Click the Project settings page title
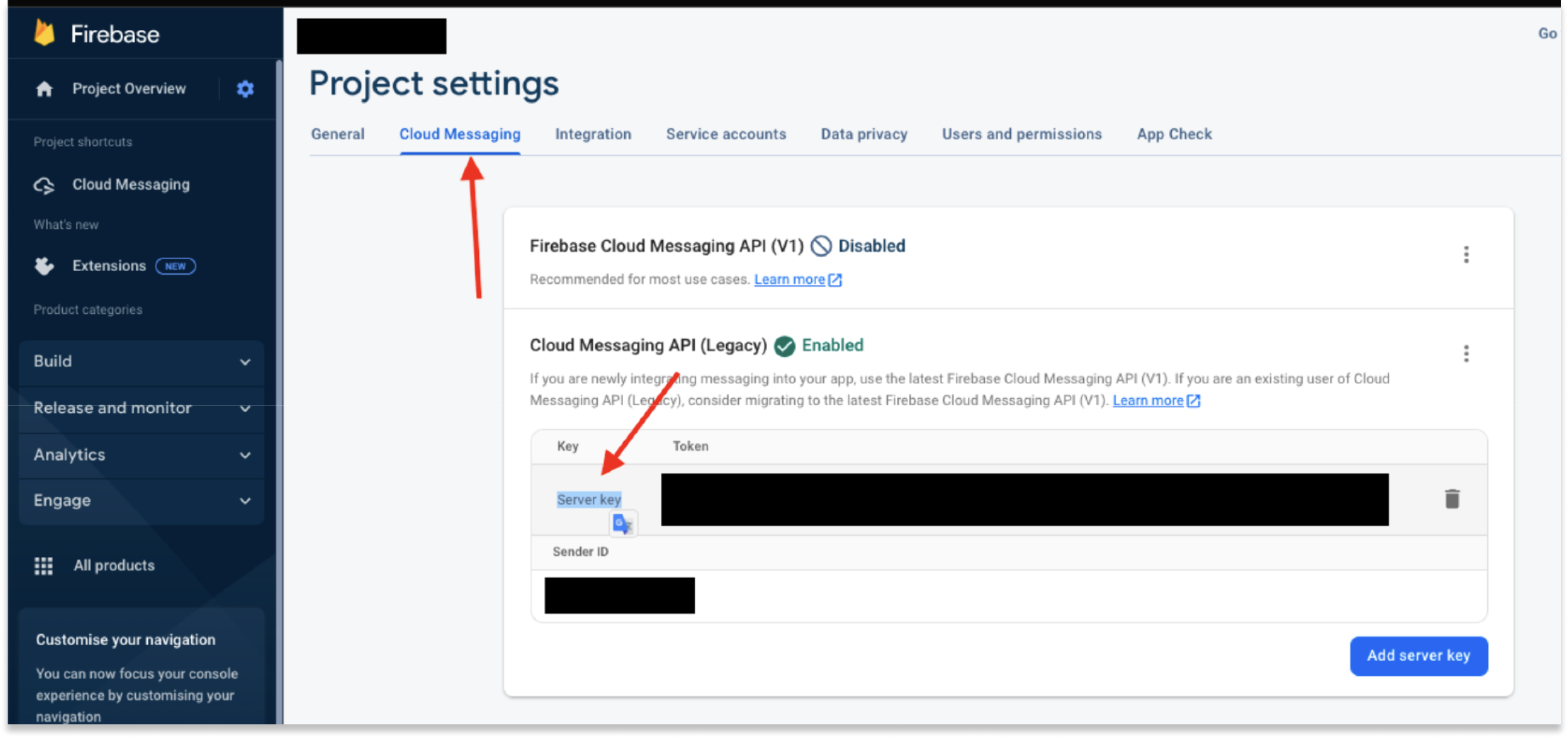The width and height of the screenshot is (1568, 738). (x=433, y=83)
